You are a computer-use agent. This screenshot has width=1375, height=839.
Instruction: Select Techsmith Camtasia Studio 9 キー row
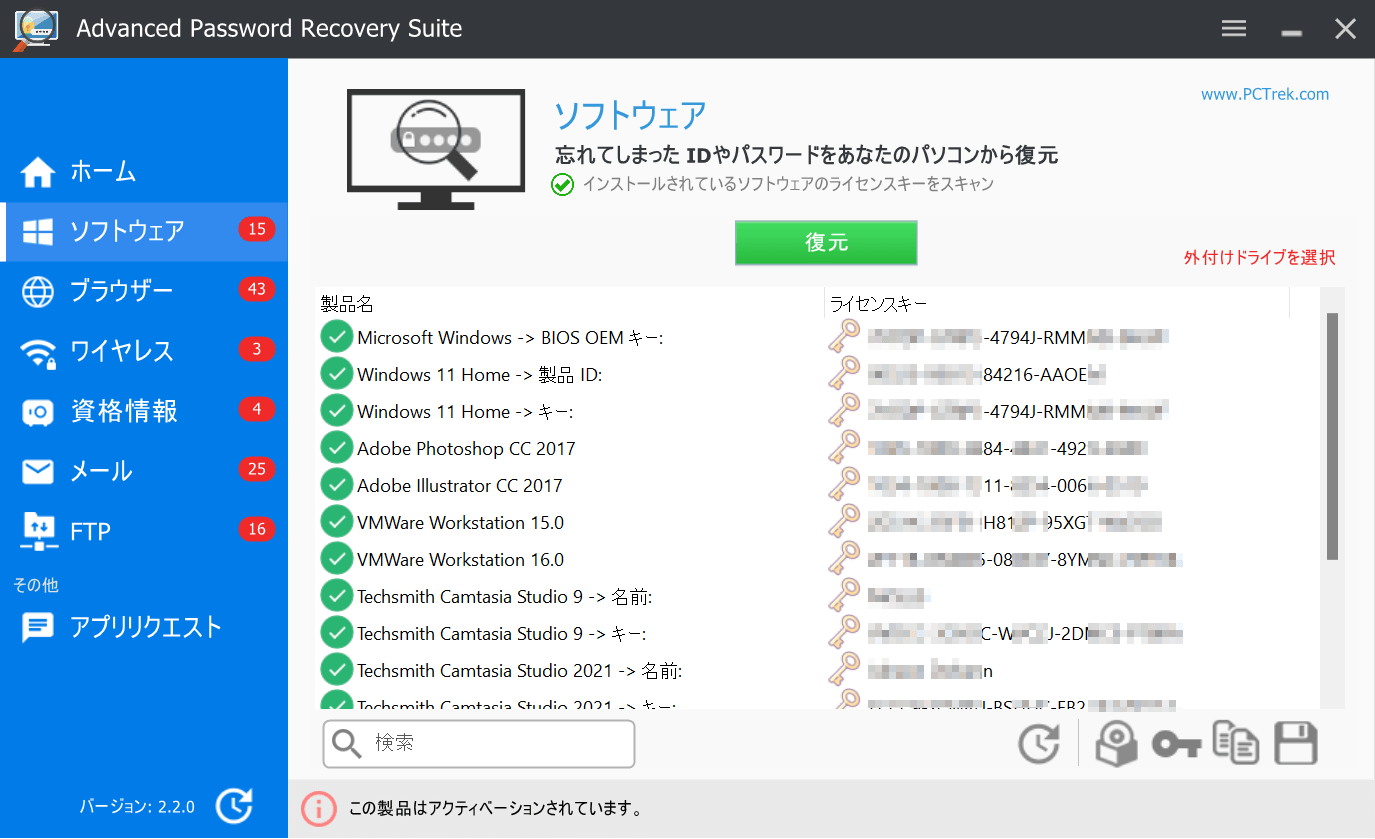coord(817,634)
